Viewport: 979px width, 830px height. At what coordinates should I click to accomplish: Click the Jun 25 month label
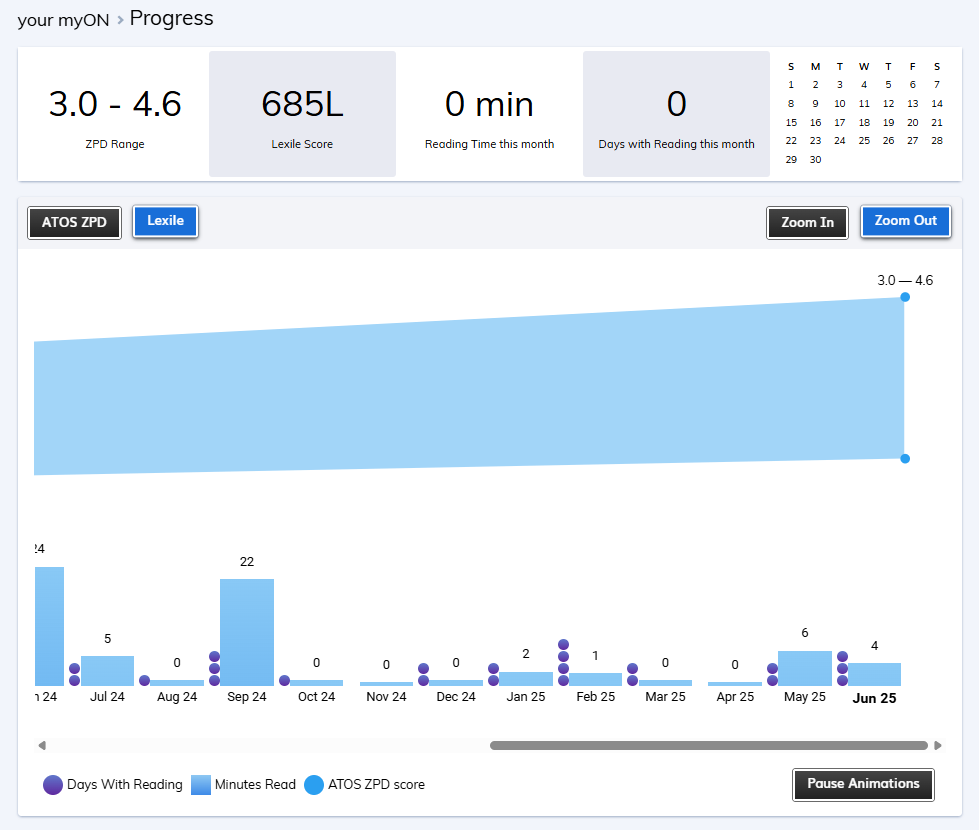click(x=874, y=698)
